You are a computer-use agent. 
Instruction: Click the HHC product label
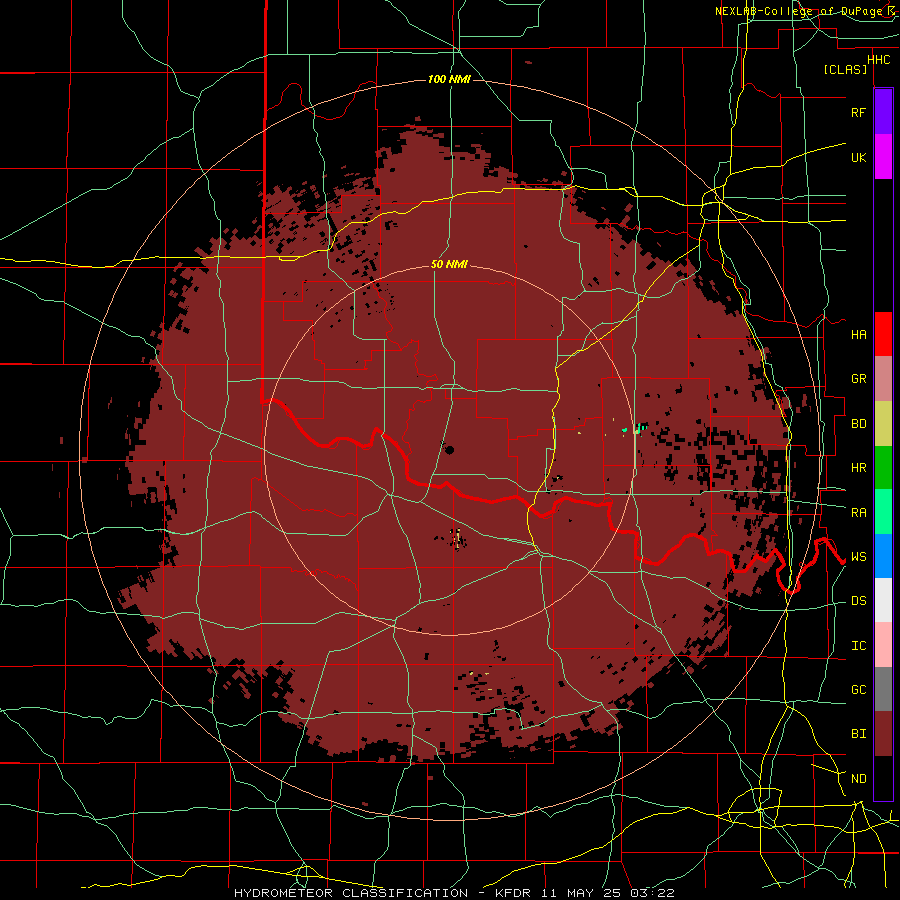click(x=879, y=60)
